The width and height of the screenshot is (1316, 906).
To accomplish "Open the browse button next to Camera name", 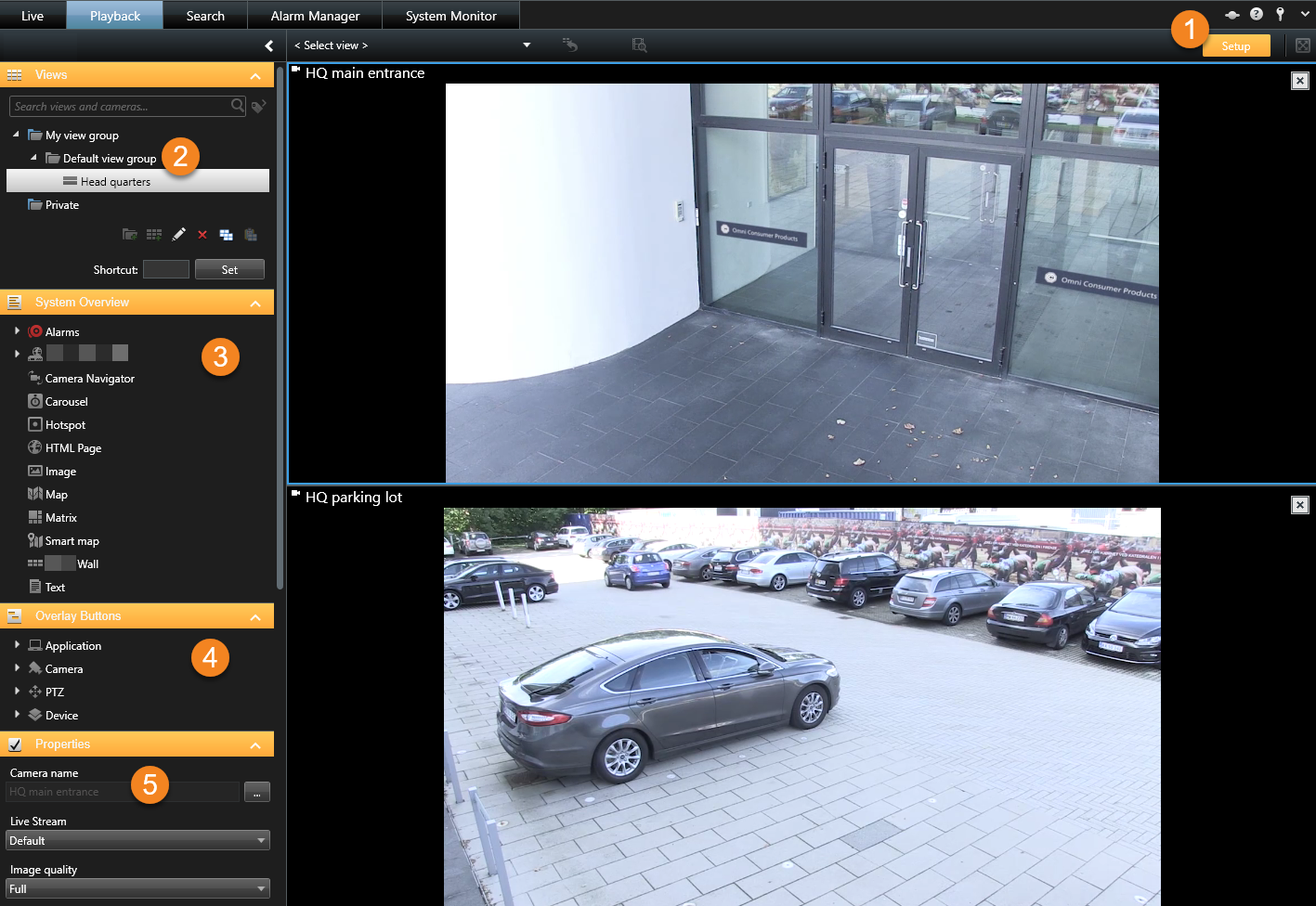I will pyautogui.click(x=256, y=792).
